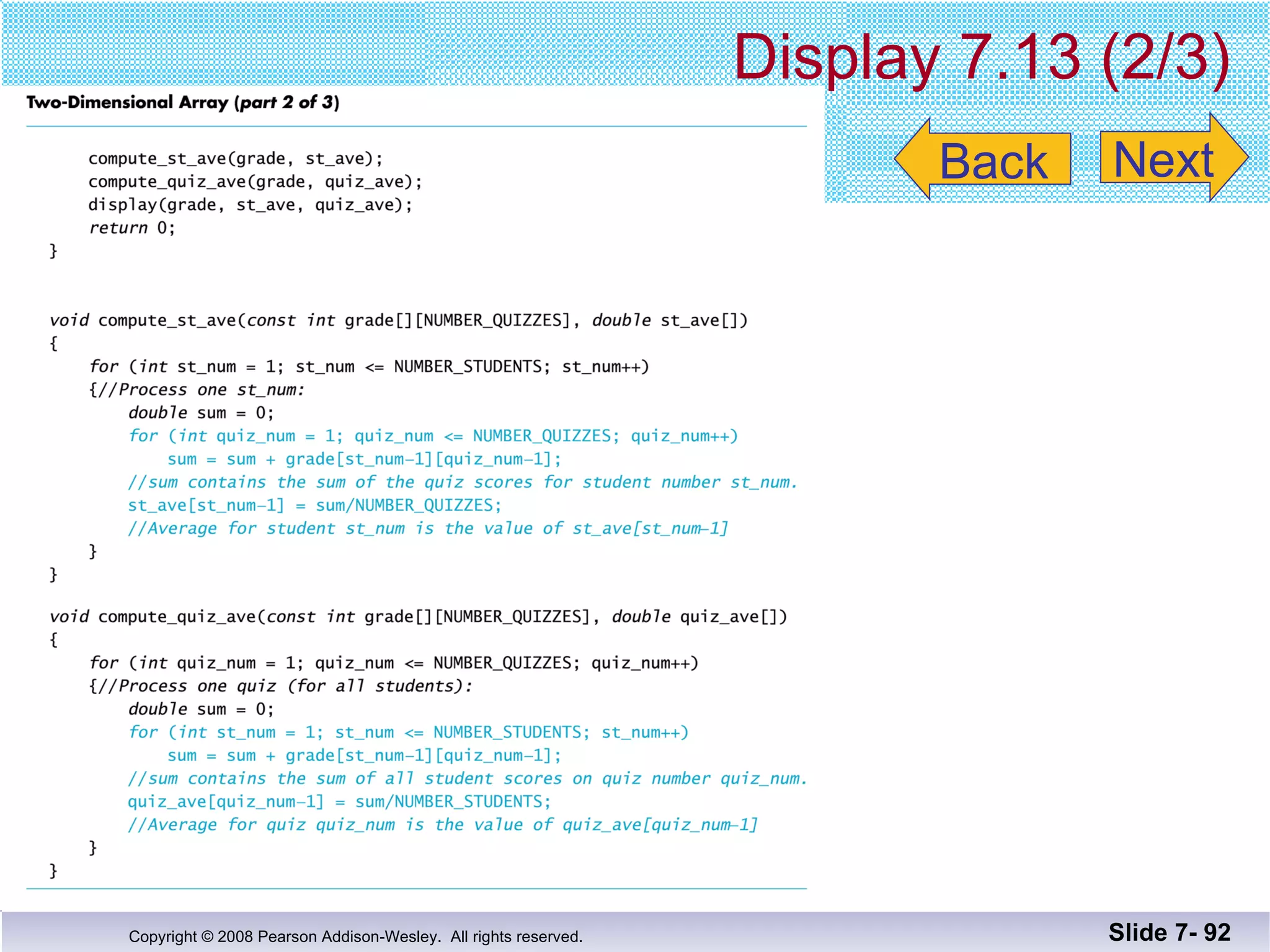1270x952 pixels.
Task: Click the line compute_quiz_ave(grade, quiz_ave);
Action: coord(255,182)
